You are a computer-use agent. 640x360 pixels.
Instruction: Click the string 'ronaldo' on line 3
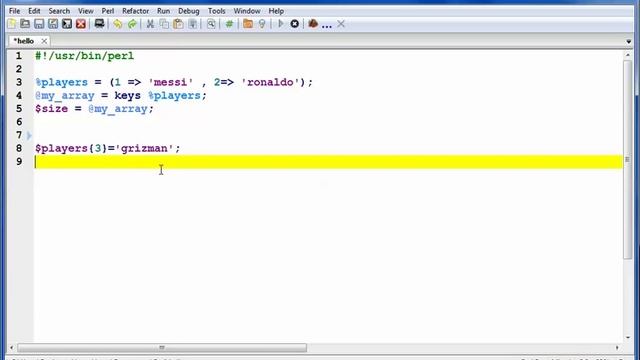click(x=270, y=82)
